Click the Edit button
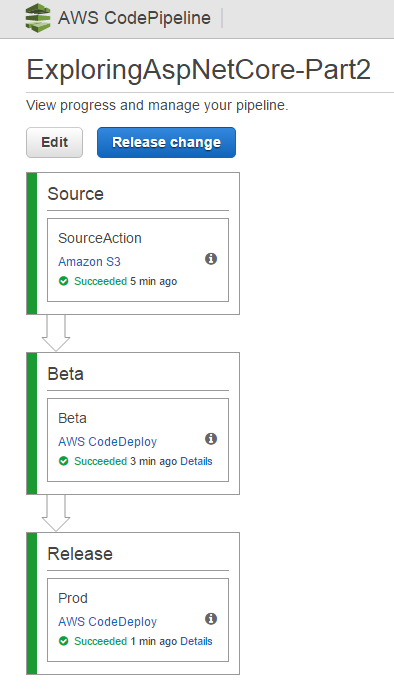 pyautogui.click(x=54, y=143)
